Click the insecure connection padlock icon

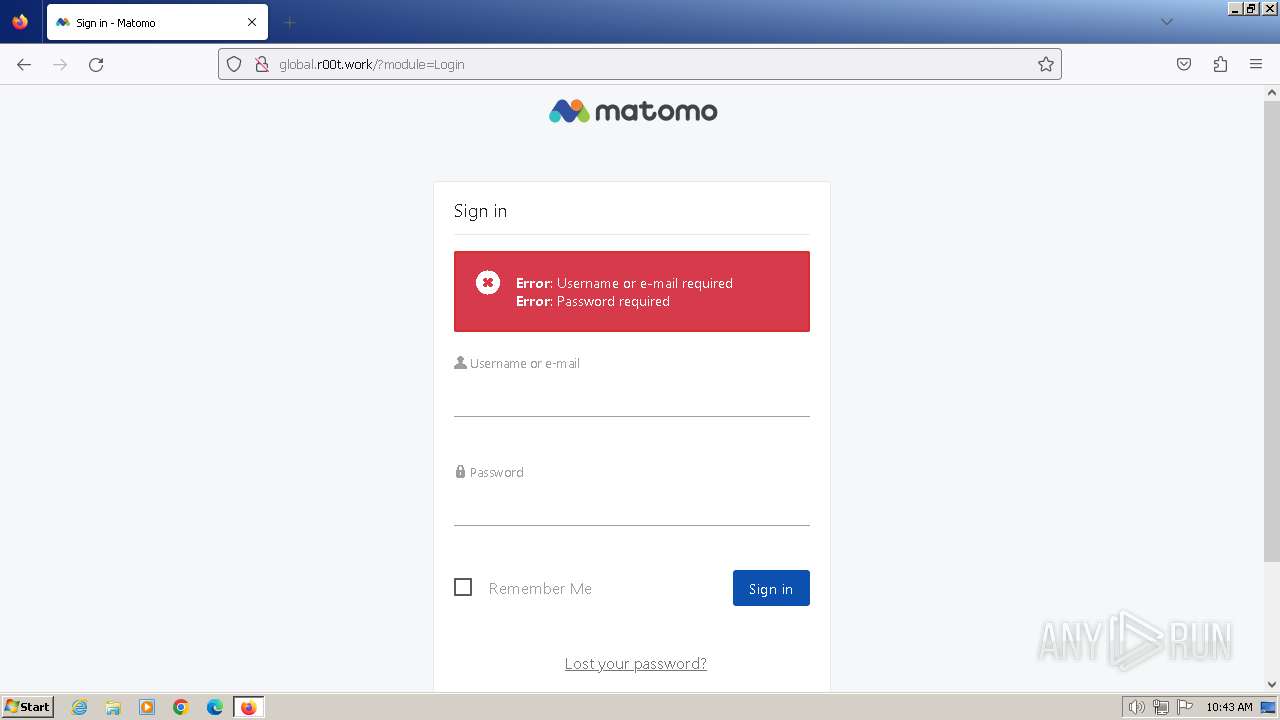[261, 64]
